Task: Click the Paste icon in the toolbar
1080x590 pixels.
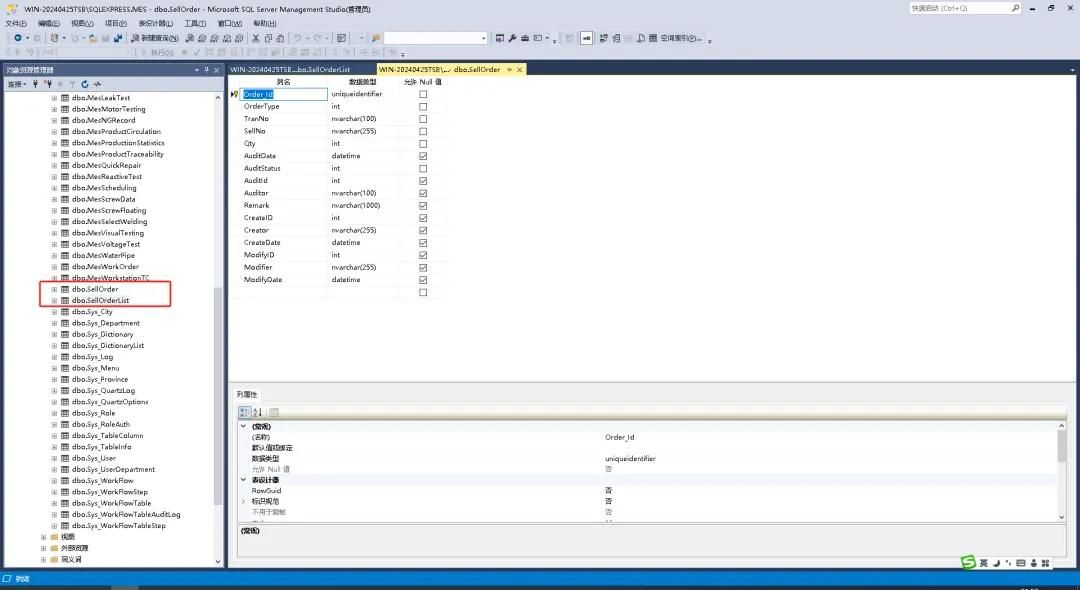Action: click(x=280, y=38)
